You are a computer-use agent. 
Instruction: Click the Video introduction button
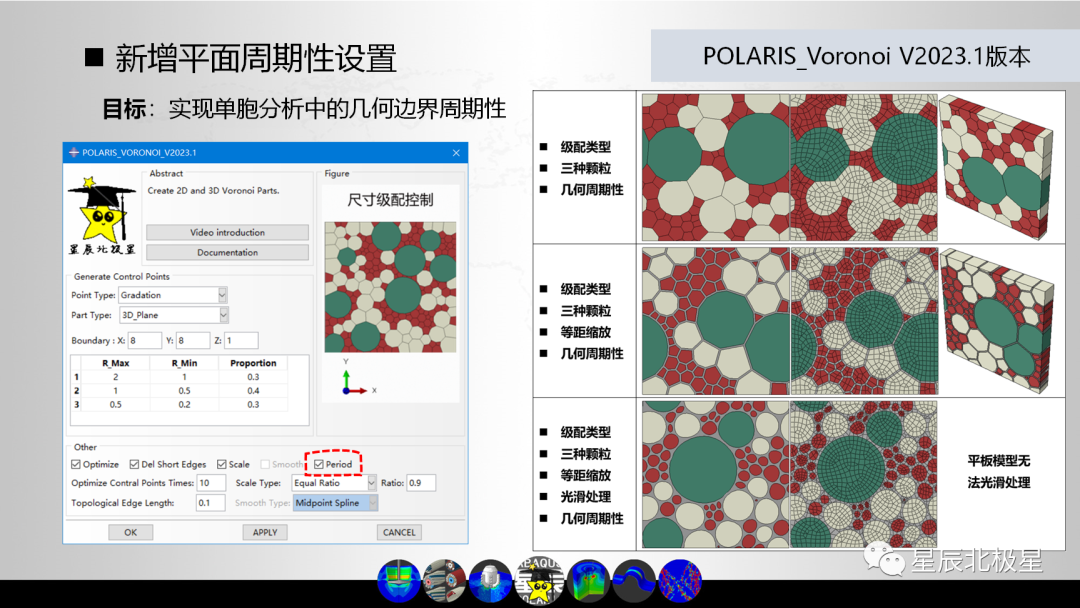click(x=226, y=232)
